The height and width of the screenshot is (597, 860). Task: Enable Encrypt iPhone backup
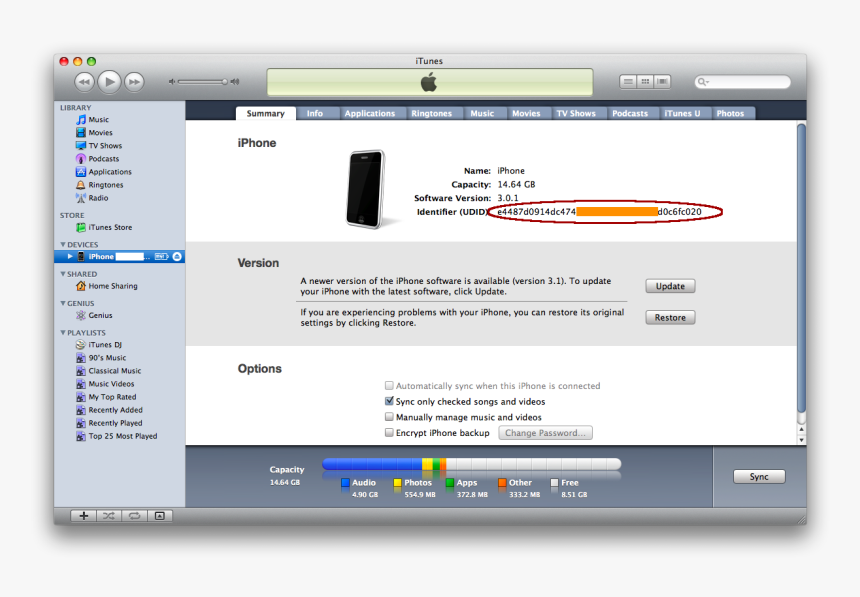389,432
